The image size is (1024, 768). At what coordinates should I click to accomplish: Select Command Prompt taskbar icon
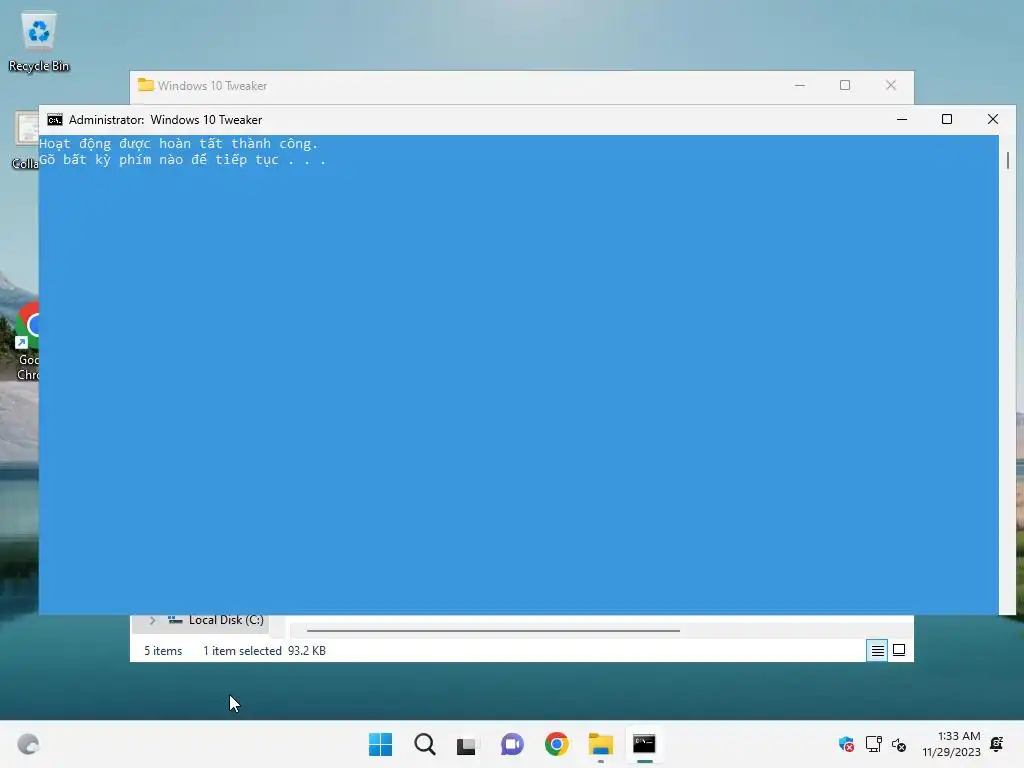(644, 744)
